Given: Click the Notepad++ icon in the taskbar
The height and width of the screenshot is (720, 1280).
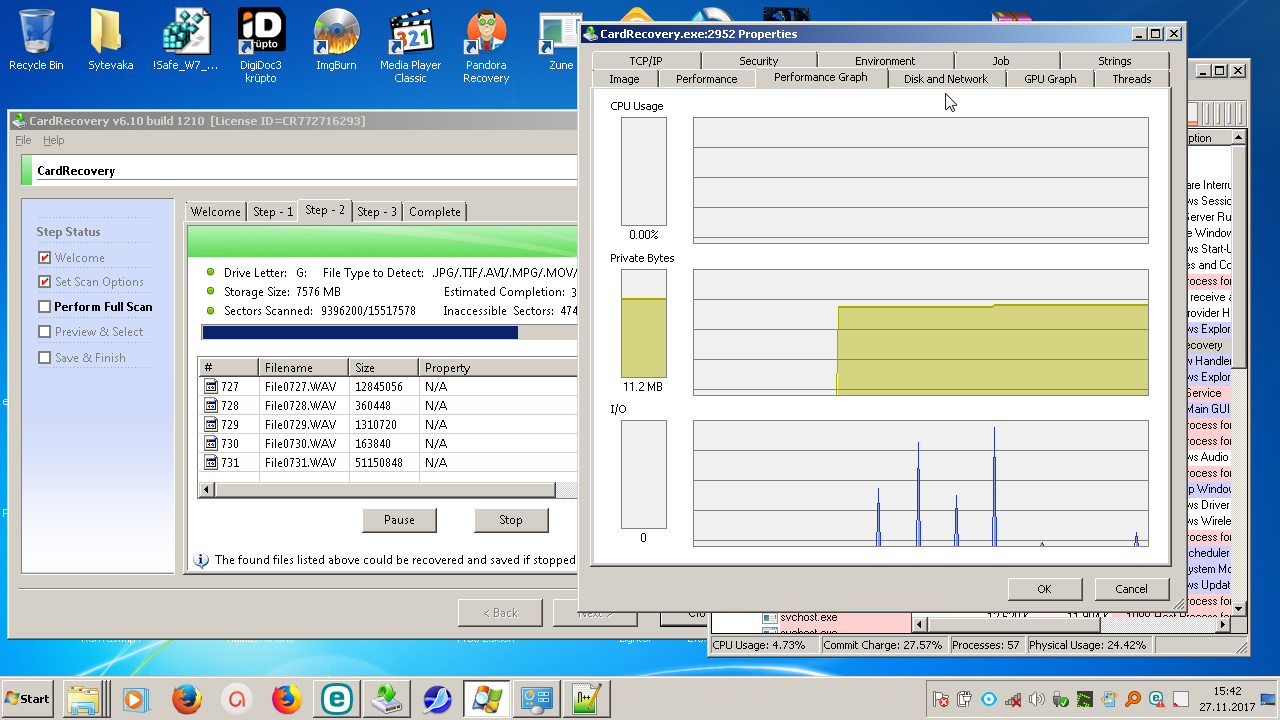Looking at the screenshot, I should pyautogui.click(x=585, y=699).
